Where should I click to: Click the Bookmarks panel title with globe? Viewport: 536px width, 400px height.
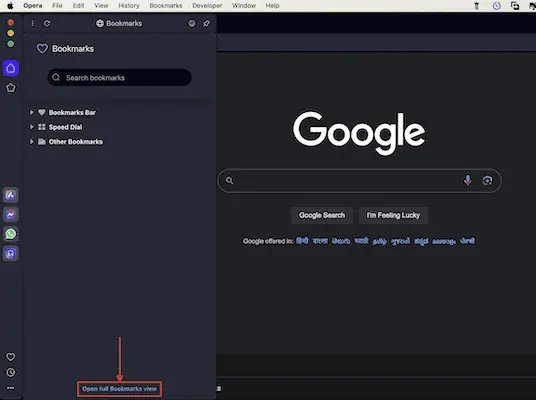(119, 23)
